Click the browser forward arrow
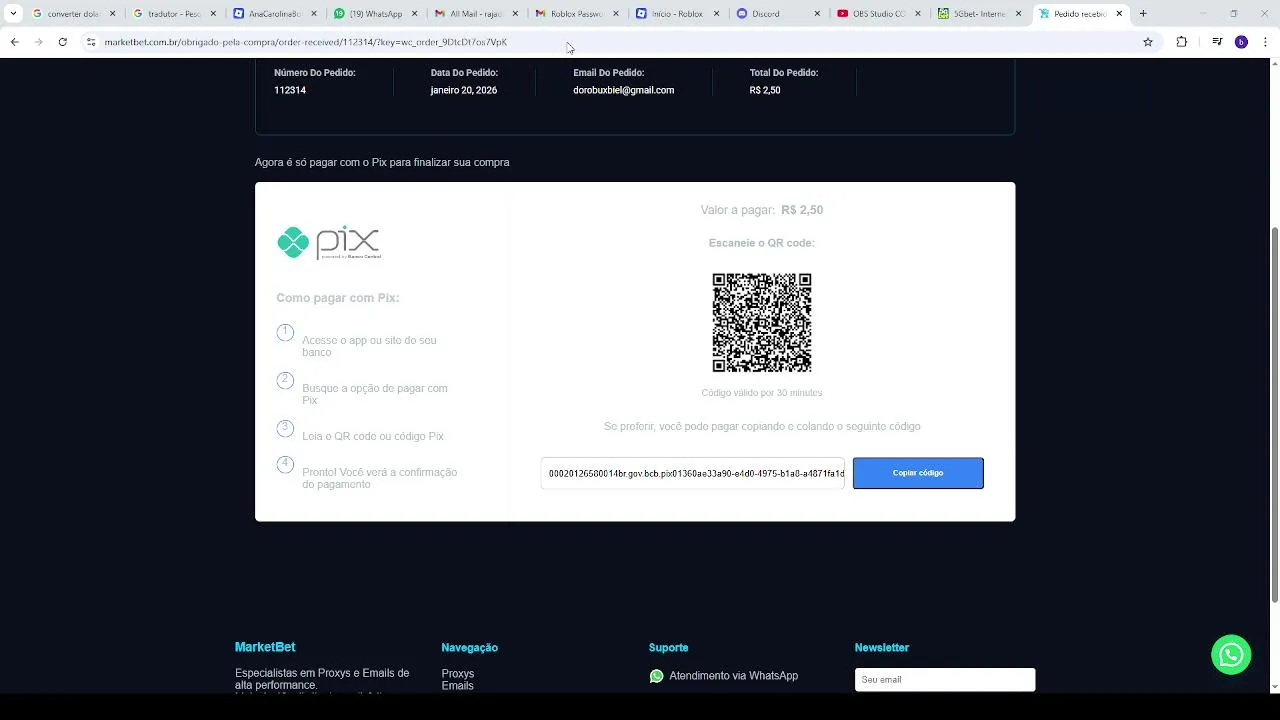1280x720 pixels. (38, 42)
